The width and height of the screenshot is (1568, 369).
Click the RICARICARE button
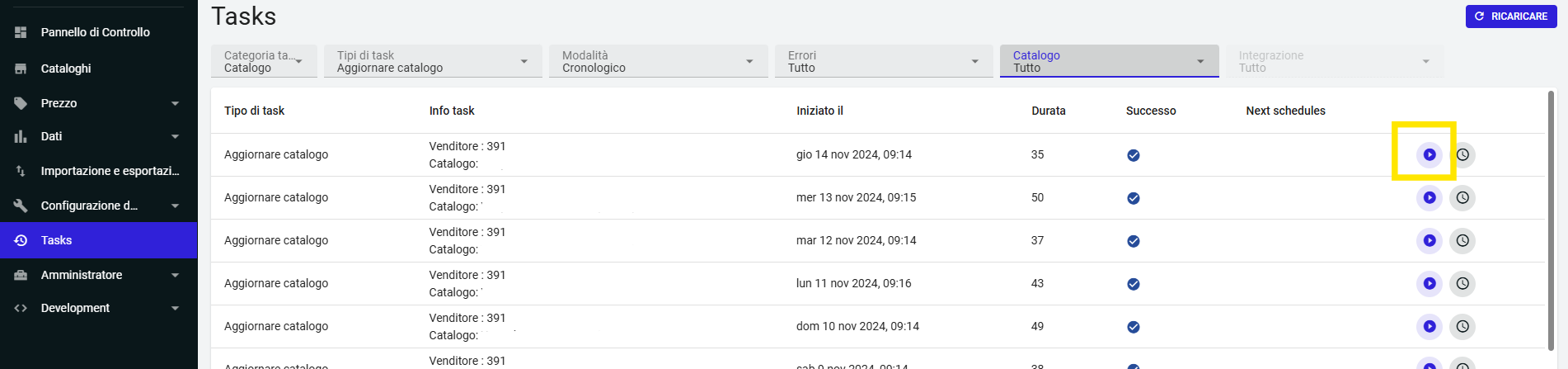click(1511, 17)
